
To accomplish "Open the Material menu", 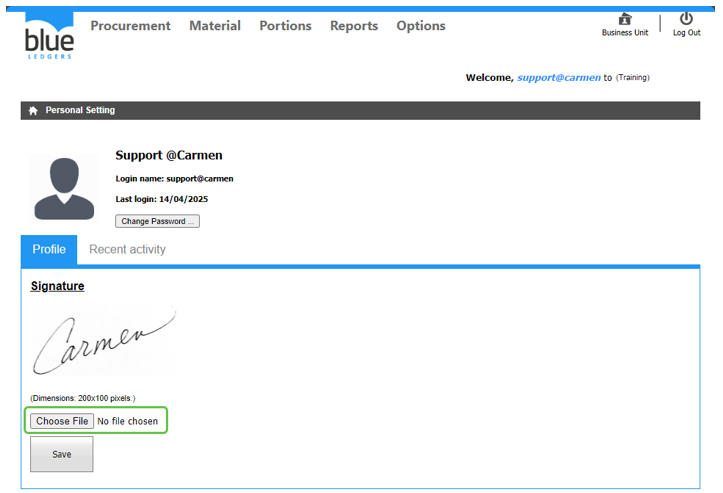I will coord(215,26).
